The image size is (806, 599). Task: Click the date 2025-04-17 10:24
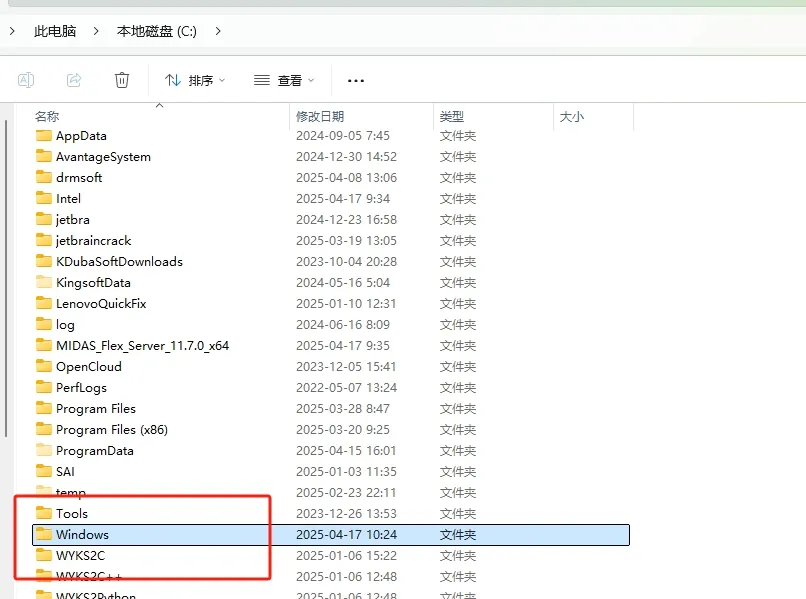pos(346,535)
